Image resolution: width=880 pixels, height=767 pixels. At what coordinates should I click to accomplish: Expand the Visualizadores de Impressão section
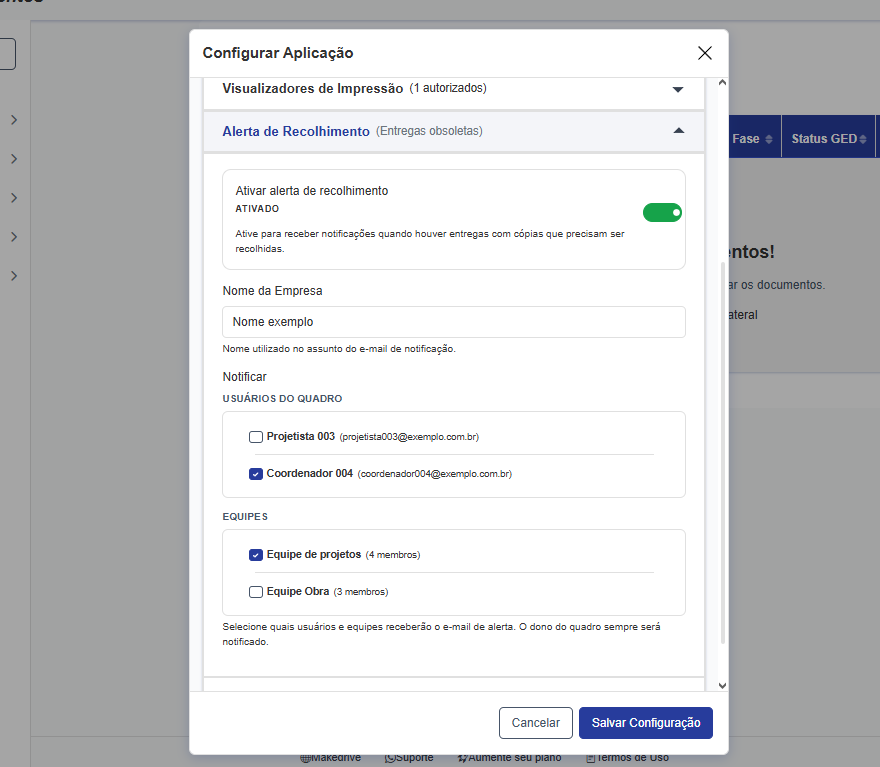coord(678,89)
